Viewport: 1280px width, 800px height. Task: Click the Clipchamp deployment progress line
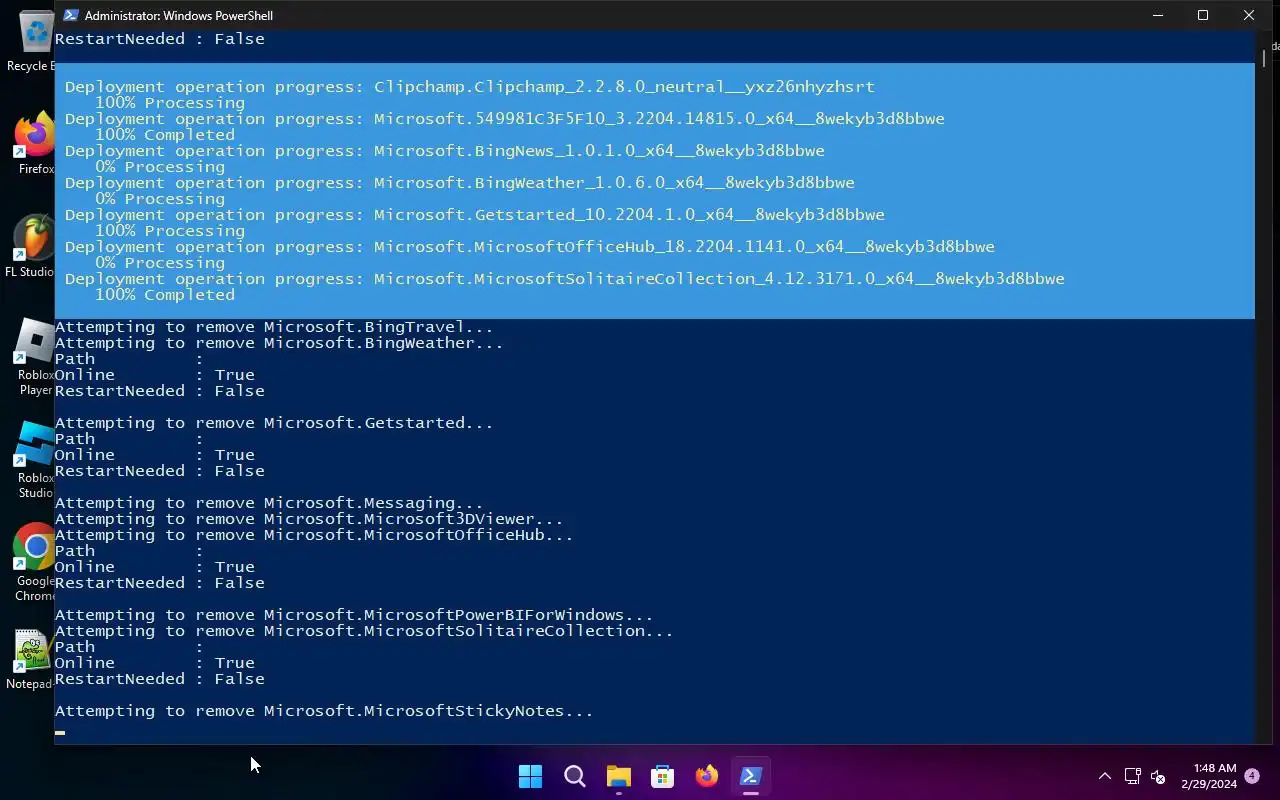[x=470, y=87]
